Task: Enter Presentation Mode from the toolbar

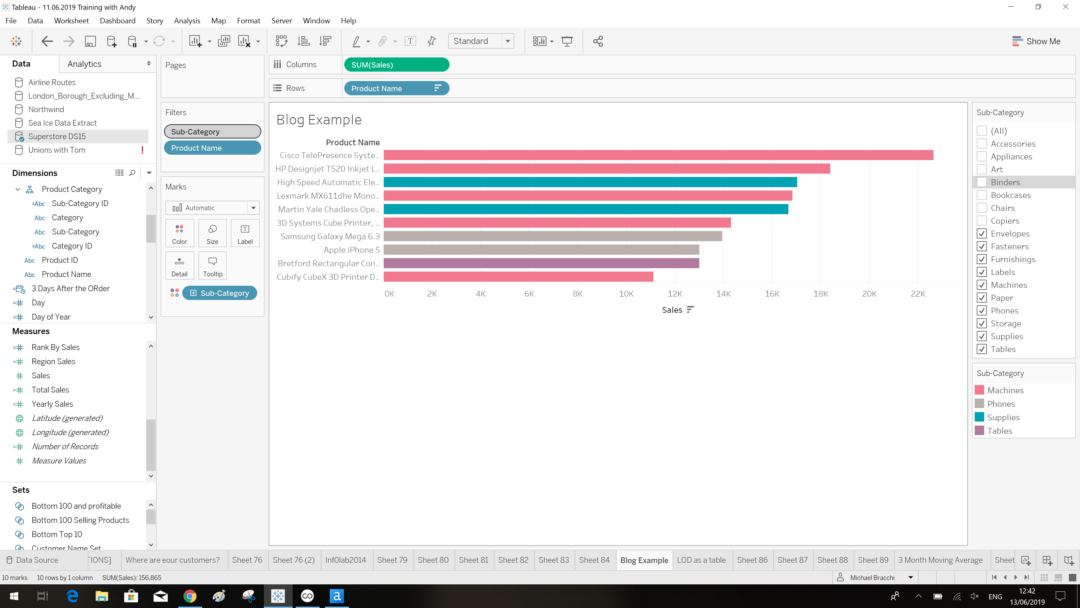Action: (567, 41)
